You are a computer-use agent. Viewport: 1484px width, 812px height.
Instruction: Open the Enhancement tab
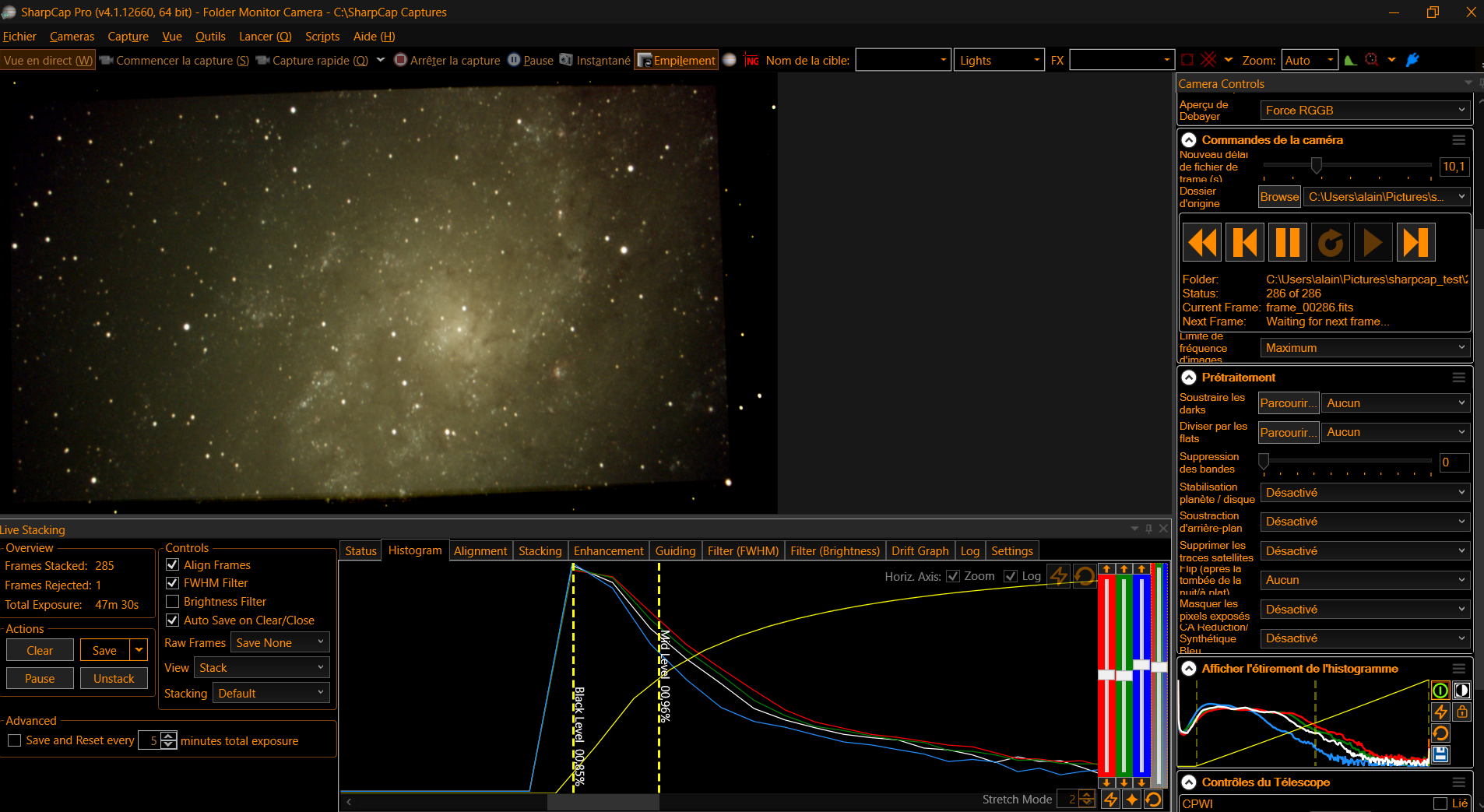coord(608,550)
